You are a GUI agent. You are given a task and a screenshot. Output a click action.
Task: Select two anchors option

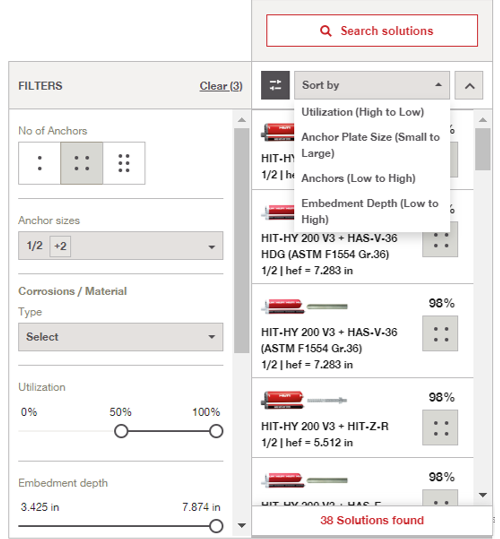pos(40,163)
